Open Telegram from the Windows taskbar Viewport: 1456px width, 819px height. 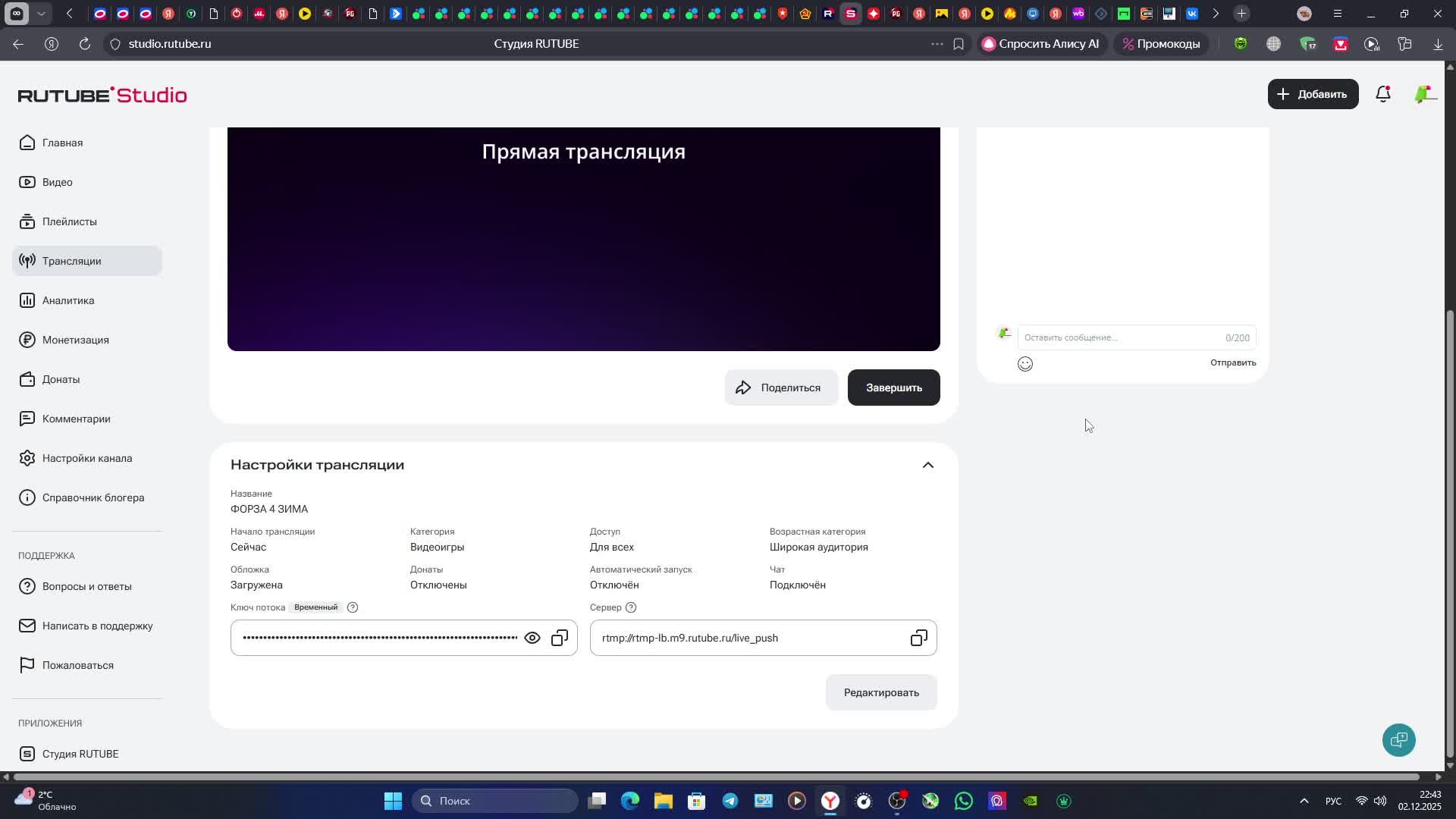730,801
